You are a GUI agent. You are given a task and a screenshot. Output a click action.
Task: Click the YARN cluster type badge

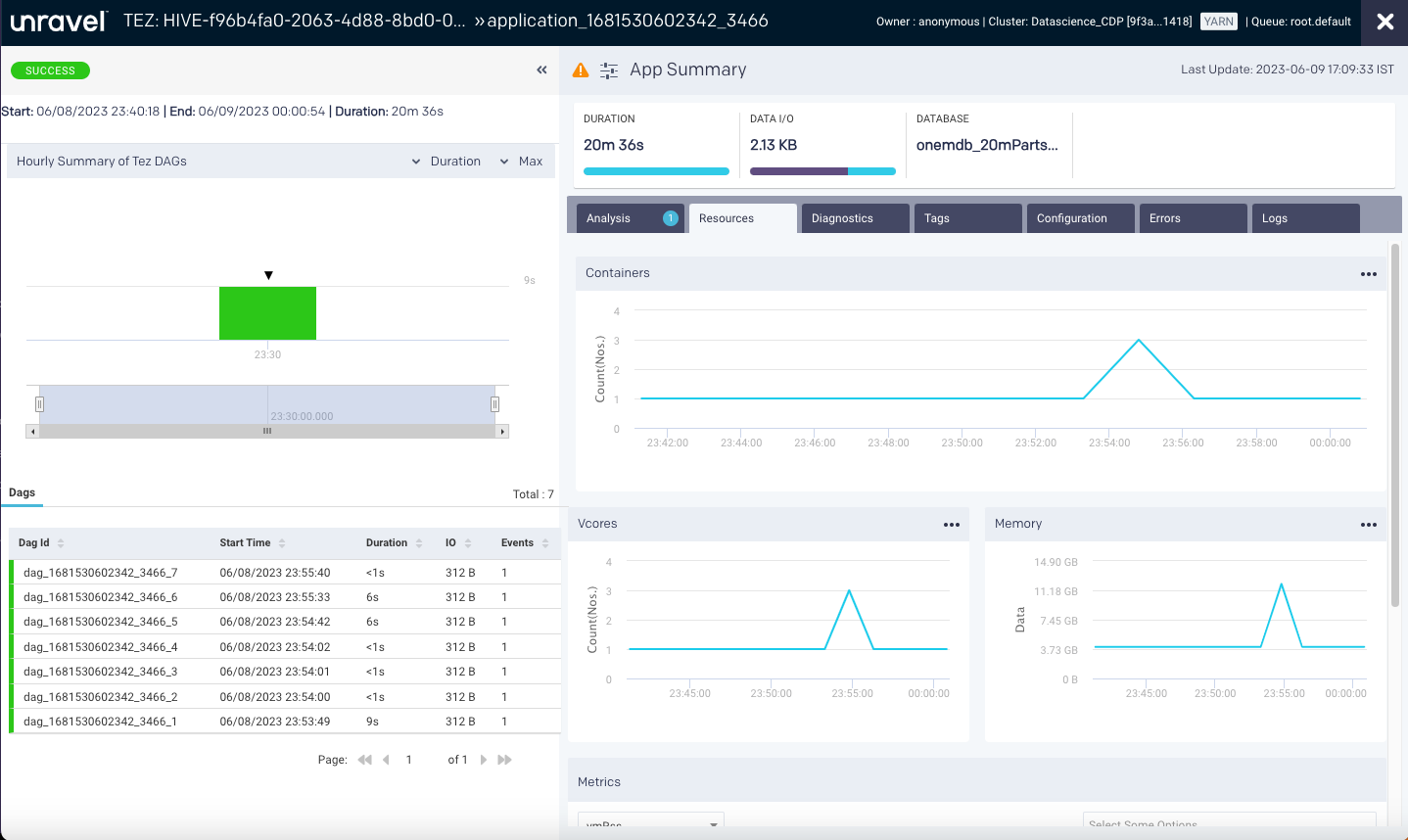coord(1219,22)
